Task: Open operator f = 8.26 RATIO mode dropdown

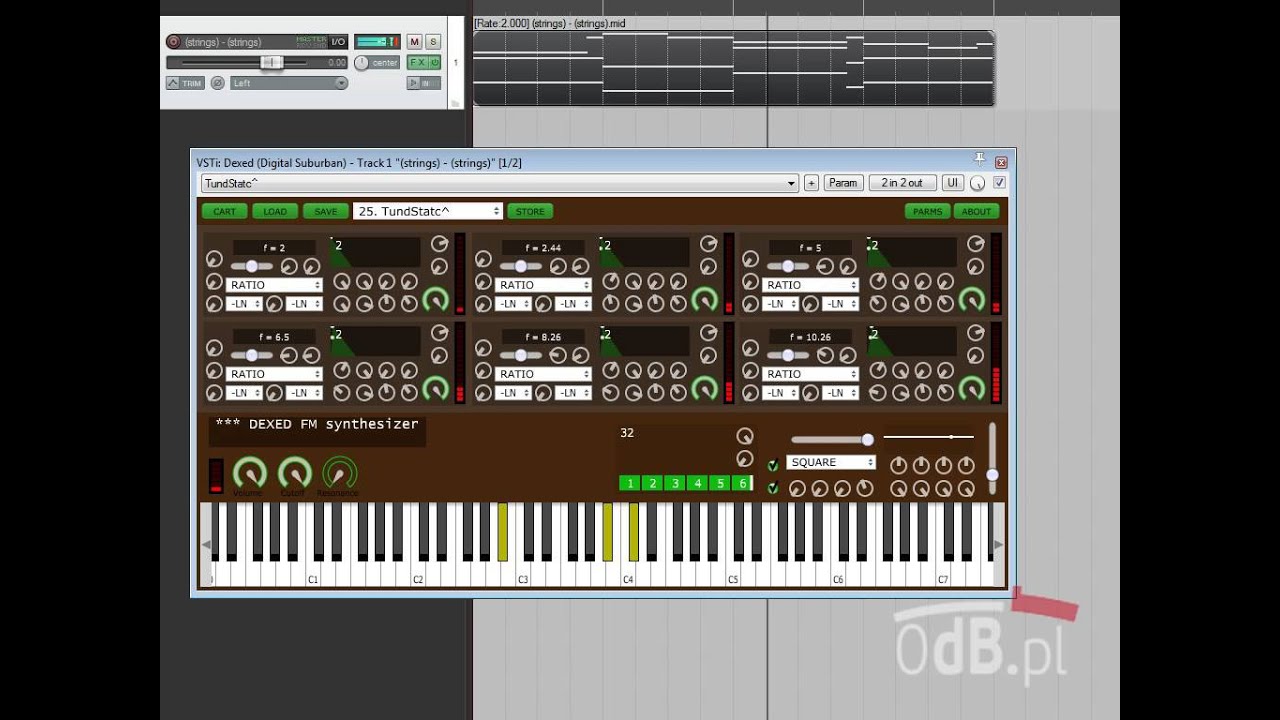Action: coord(543,374)
